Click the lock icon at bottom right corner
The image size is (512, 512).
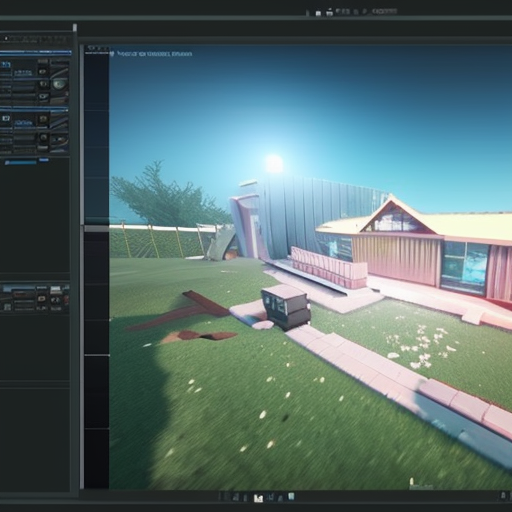click(503, 496)
